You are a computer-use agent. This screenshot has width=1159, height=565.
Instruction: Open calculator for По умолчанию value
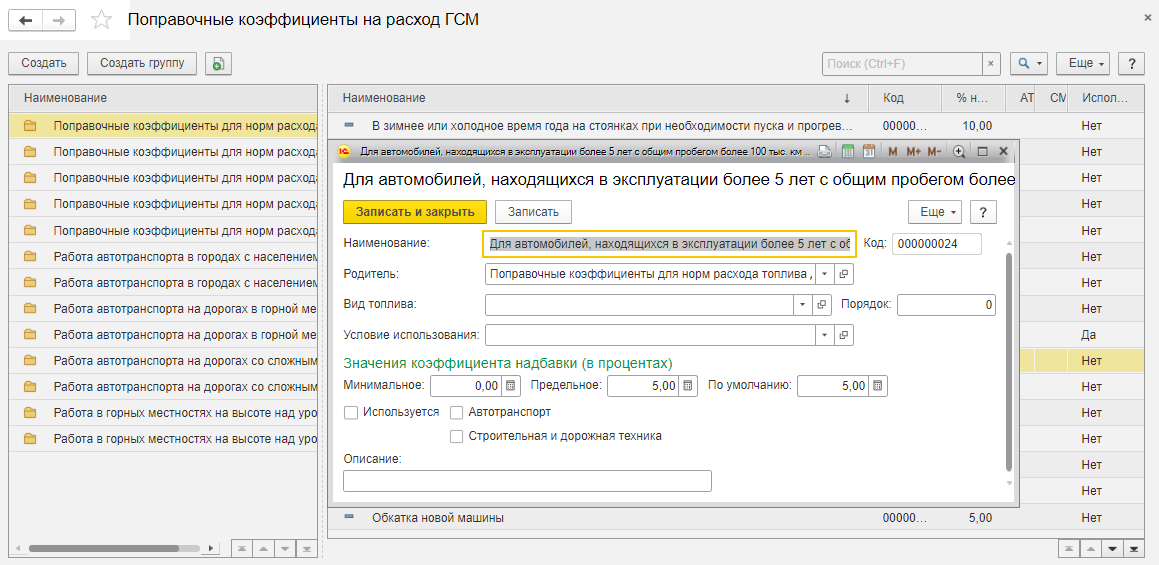point(877,386)
